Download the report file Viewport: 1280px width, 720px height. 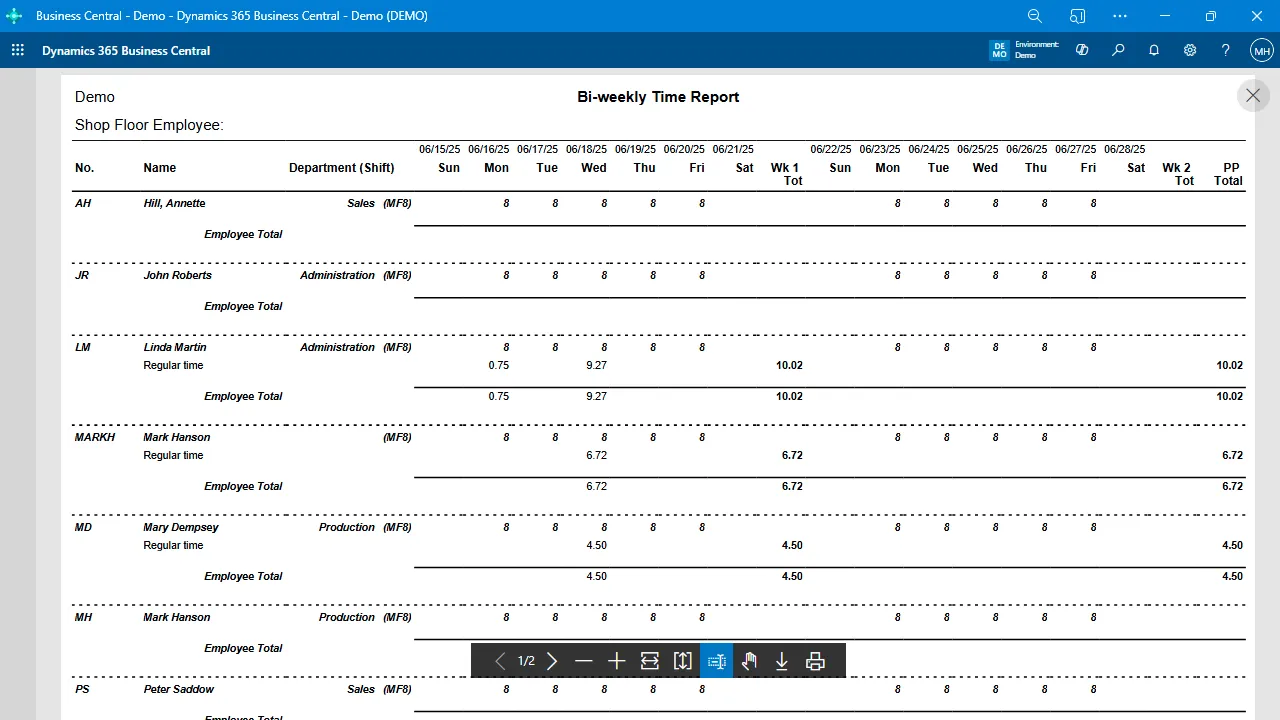tap(782, 661)
